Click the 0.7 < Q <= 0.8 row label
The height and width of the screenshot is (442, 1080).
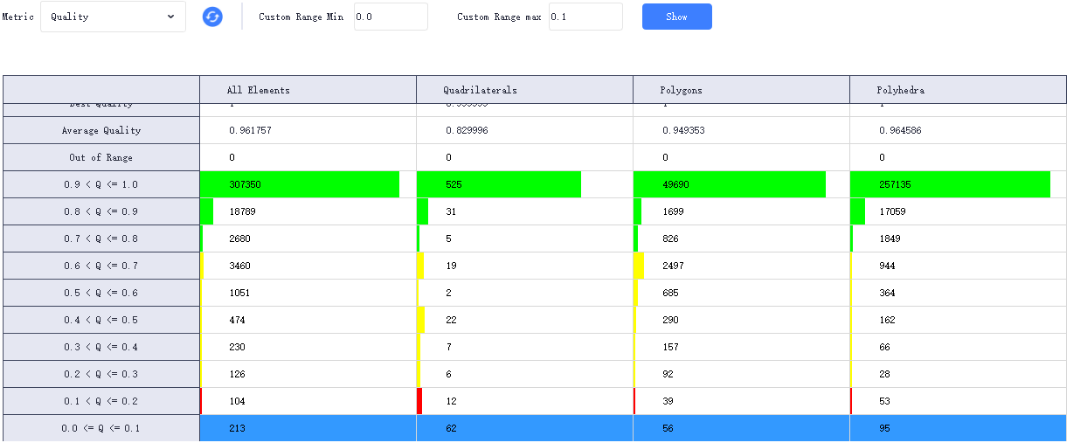(x=101, y=238)
